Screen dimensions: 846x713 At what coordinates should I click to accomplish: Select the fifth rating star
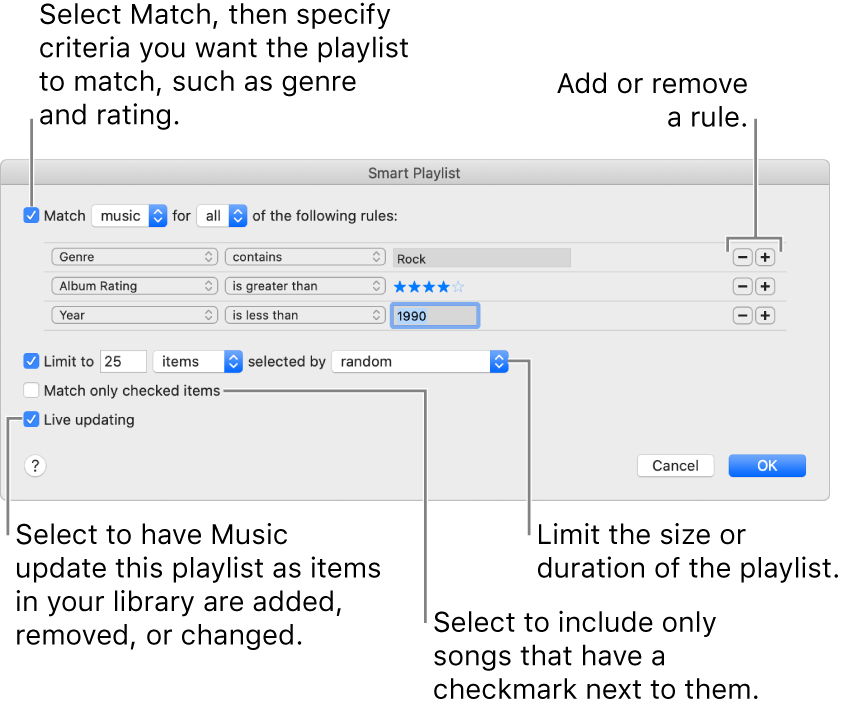pos(459,286)
